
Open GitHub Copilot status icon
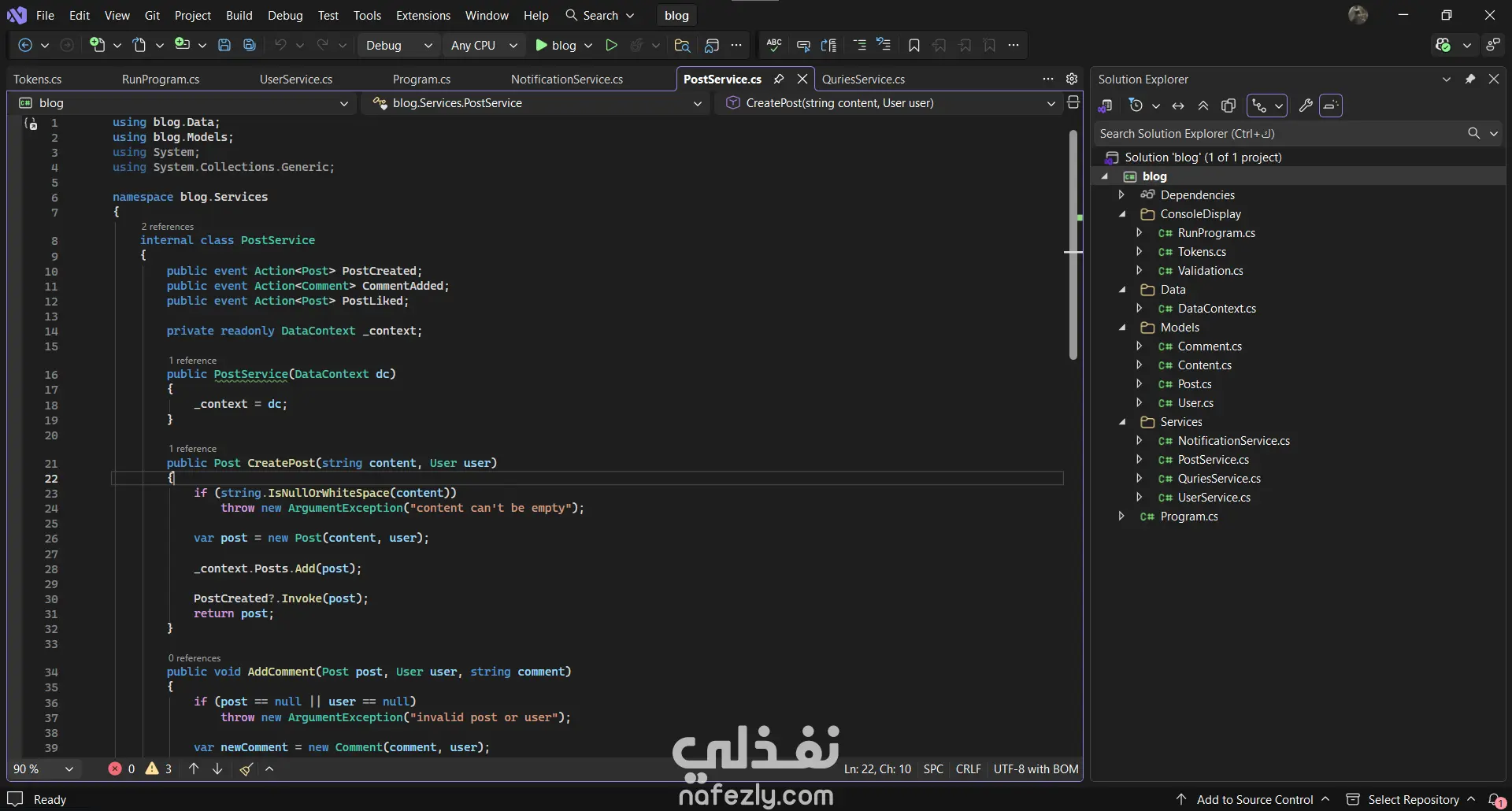point(1443,46)
